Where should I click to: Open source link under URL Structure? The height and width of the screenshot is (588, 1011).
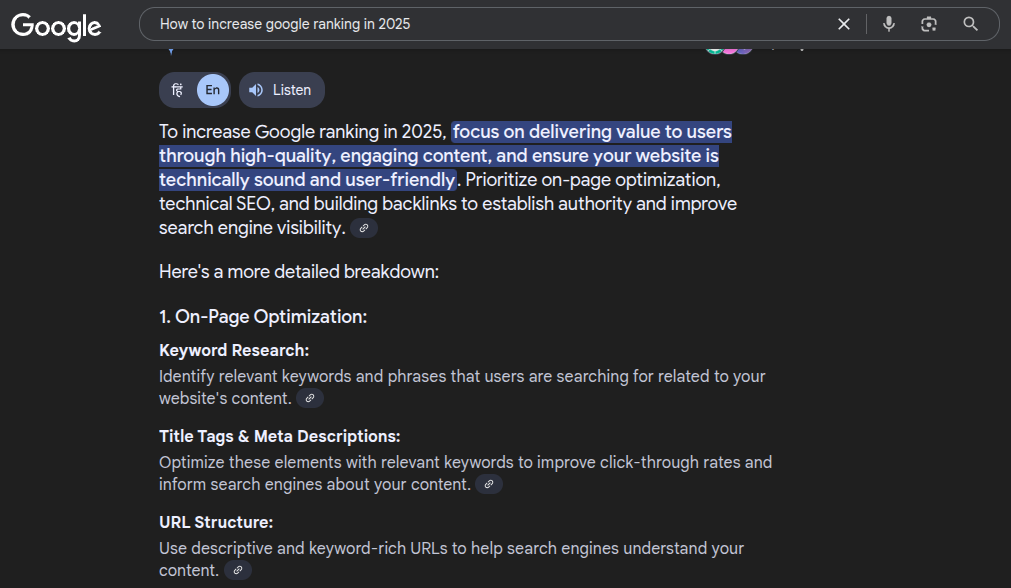pos(237,570)
